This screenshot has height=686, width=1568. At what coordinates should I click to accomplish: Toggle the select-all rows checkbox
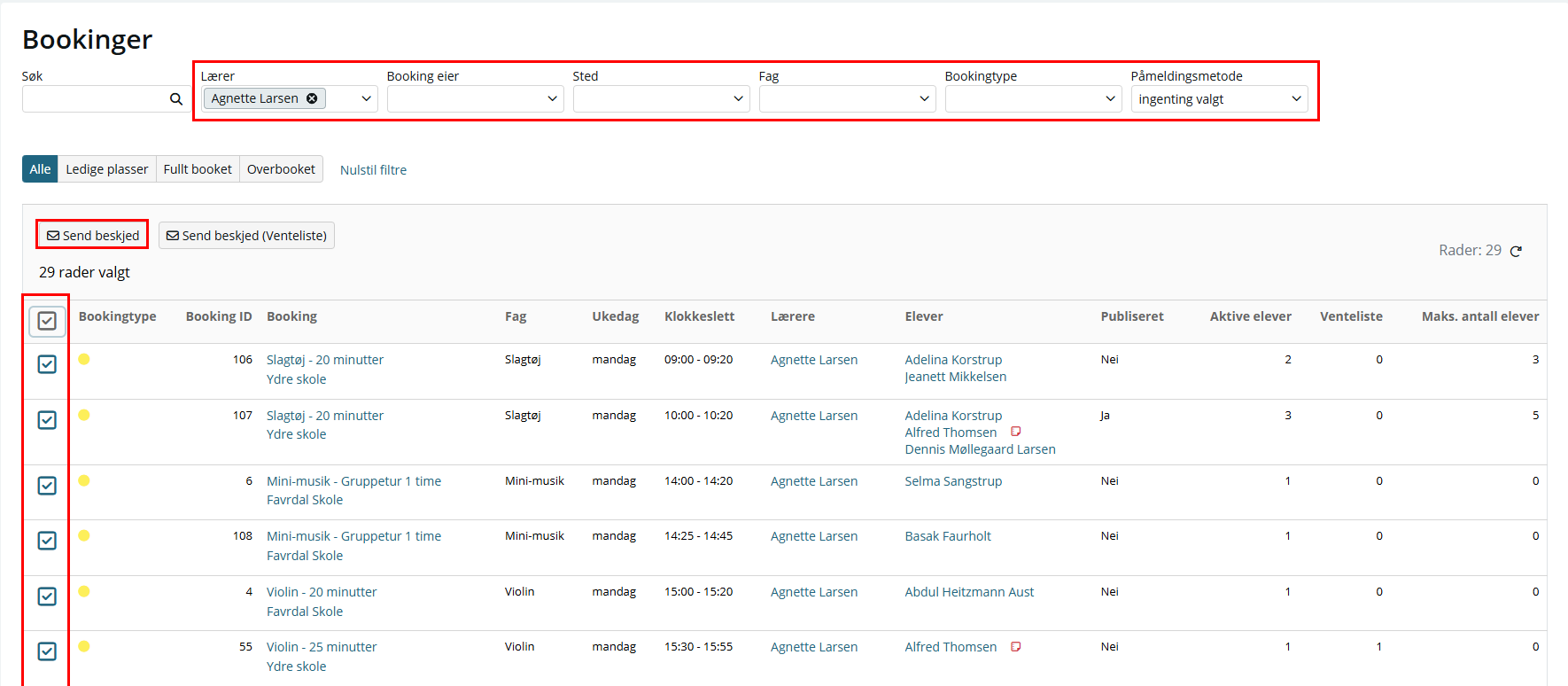click(x=47, y=321)
